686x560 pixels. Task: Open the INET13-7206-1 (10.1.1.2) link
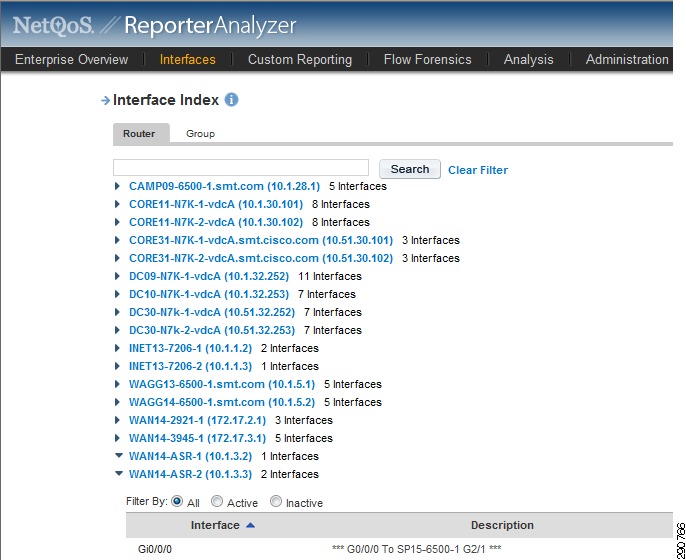(190, 348)
